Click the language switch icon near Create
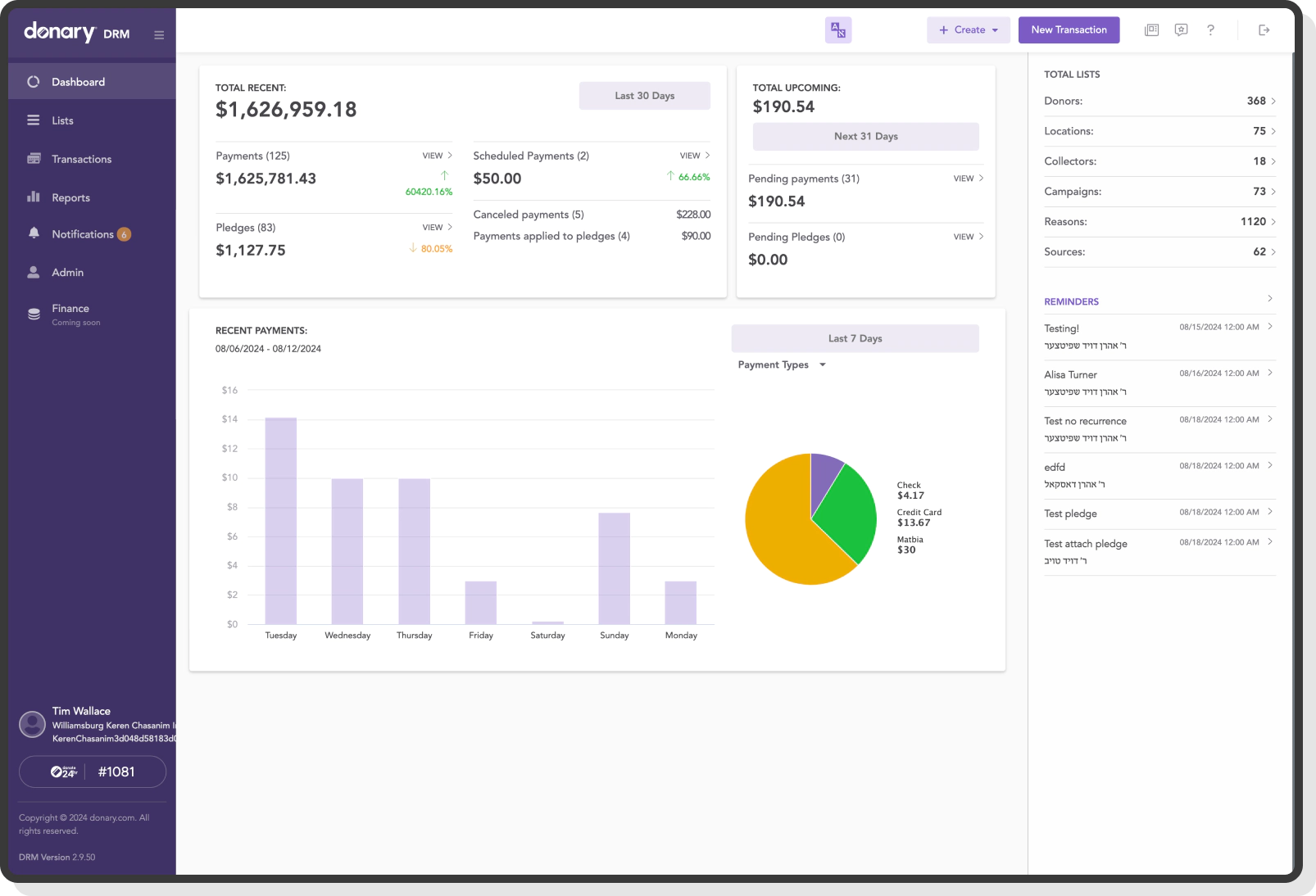 pos(837,29)
